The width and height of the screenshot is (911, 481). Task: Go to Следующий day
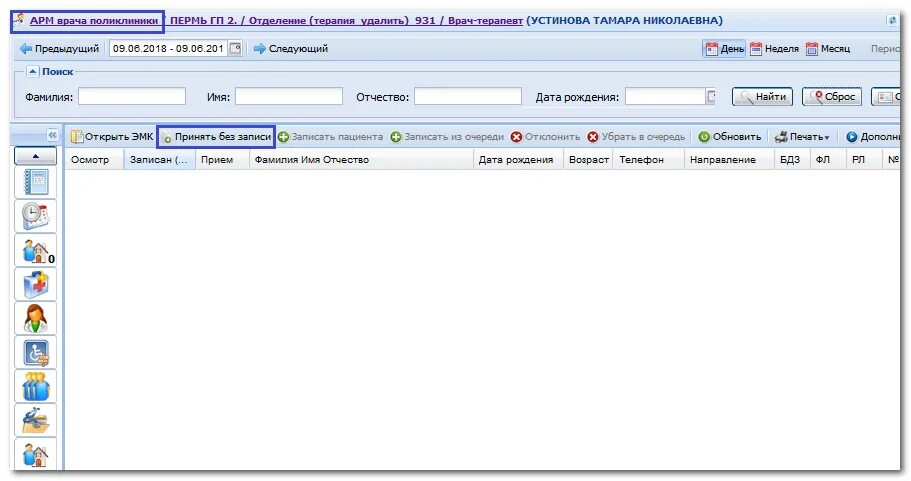point(291,49)
